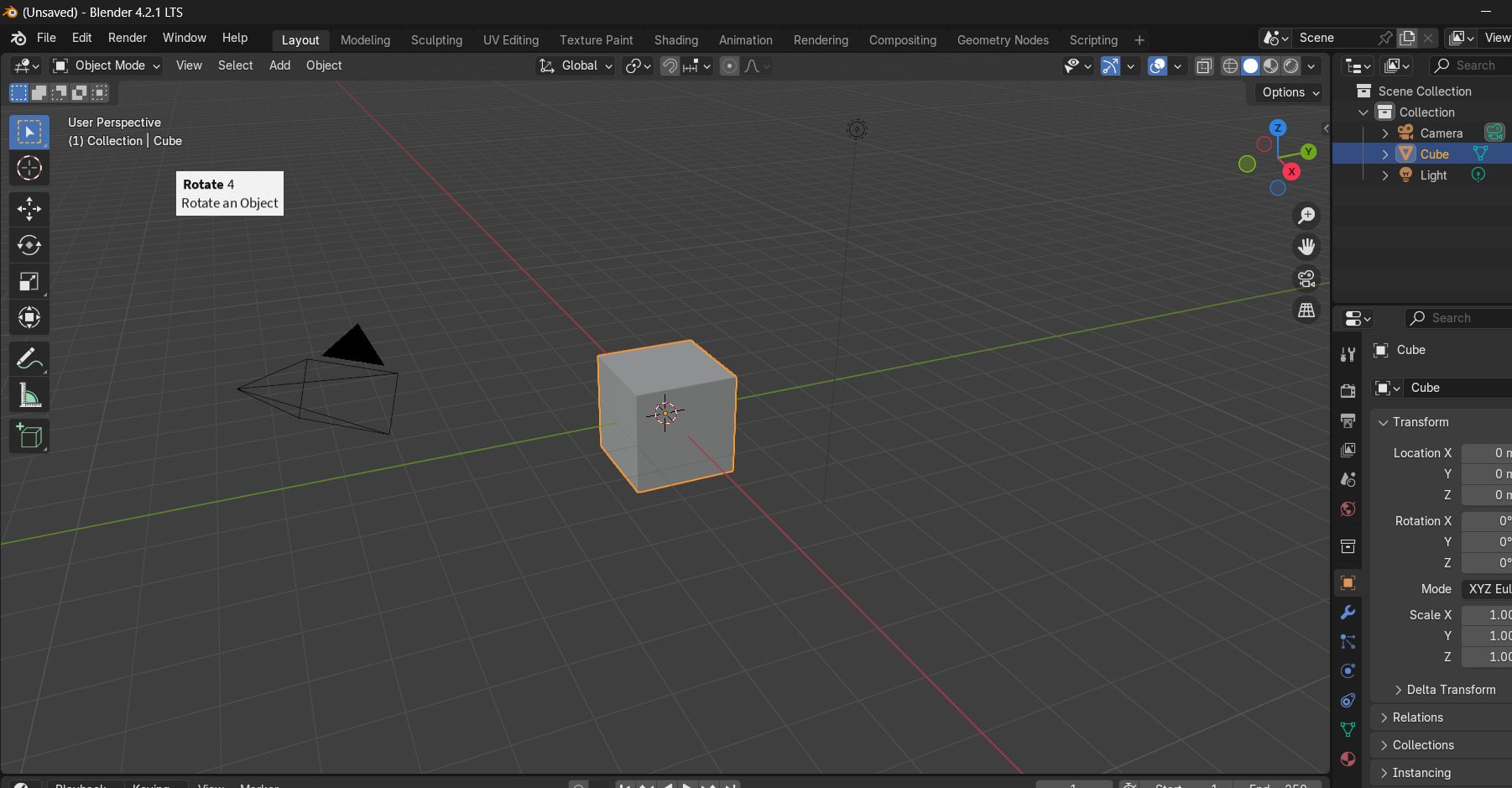The width and height of the screenshot is (1512, 788).
Task: Open the Modifier Properties wrench tab
Action: 1348,613
